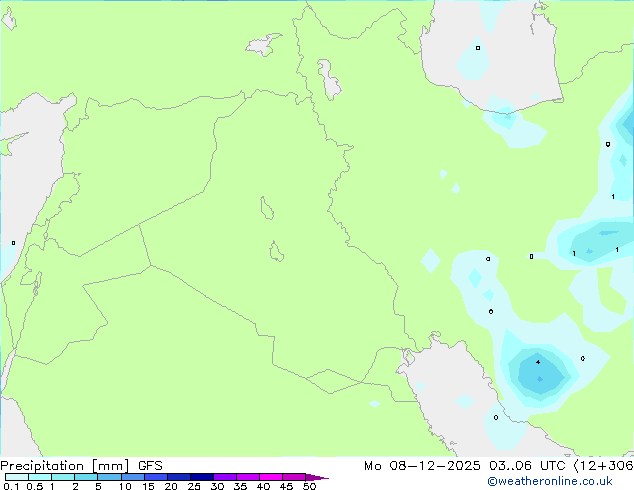Select the 20–25 mm dark blue swatch

pos(178,477)
